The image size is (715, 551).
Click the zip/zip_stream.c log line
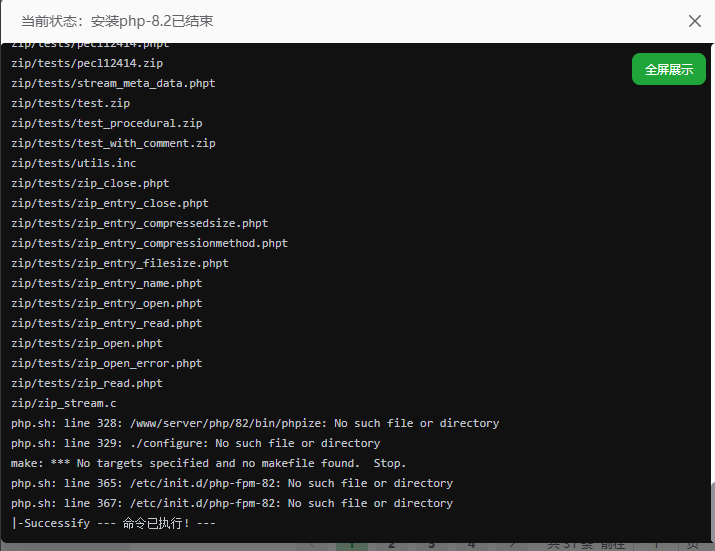click(x=64, y=403)
